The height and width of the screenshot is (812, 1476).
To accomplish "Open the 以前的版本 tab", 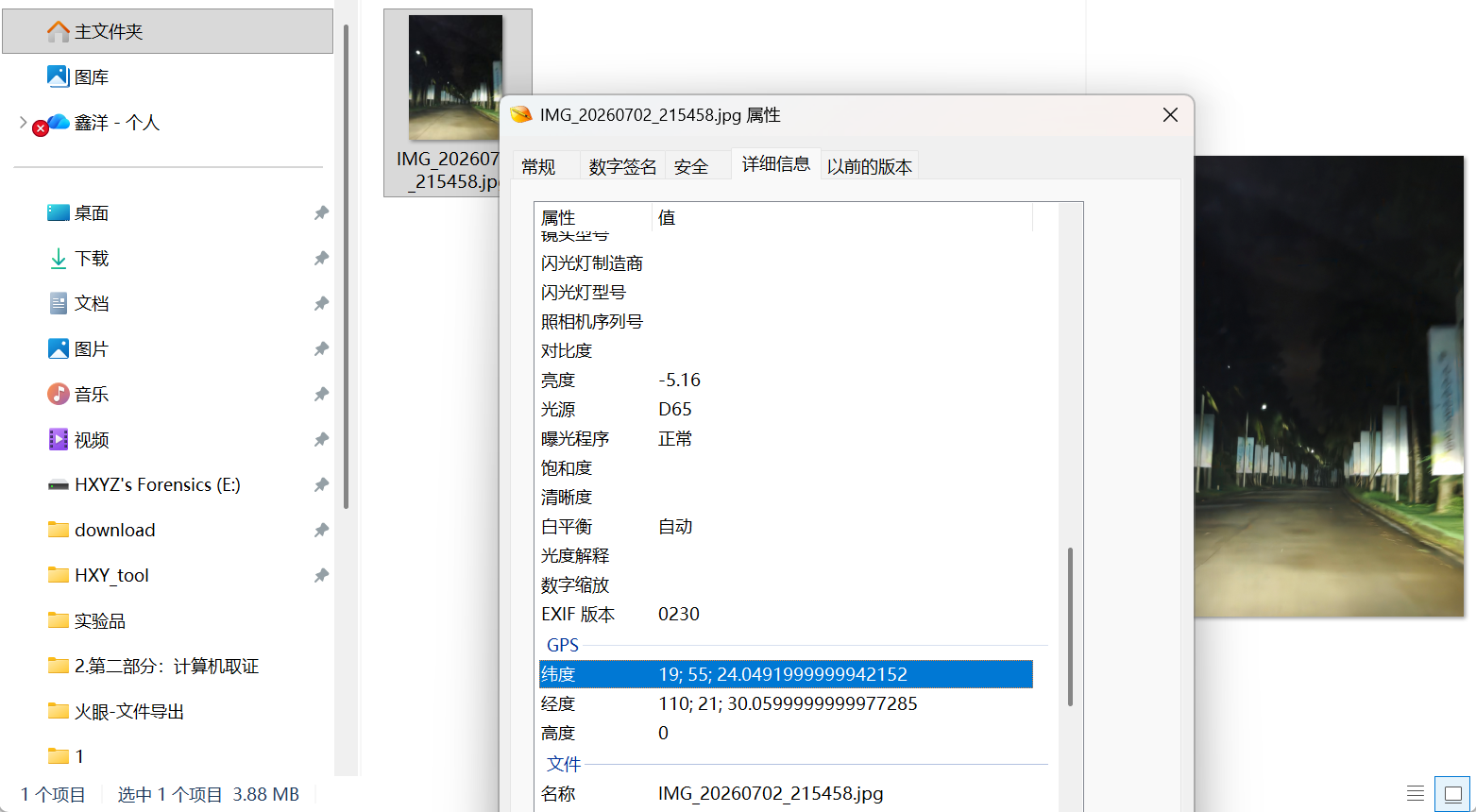I will 870,167.
